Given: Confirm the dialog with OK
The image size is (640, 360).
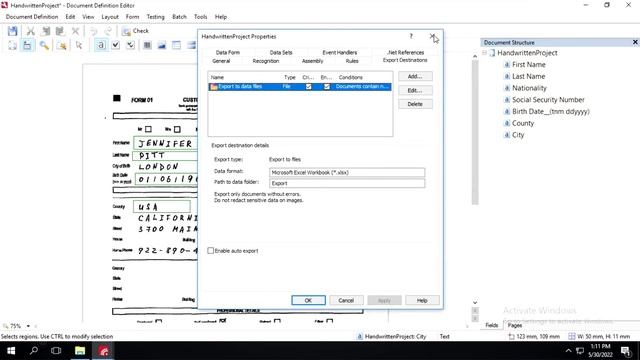Looking at the screenshot, I should [x=308, y=300].
